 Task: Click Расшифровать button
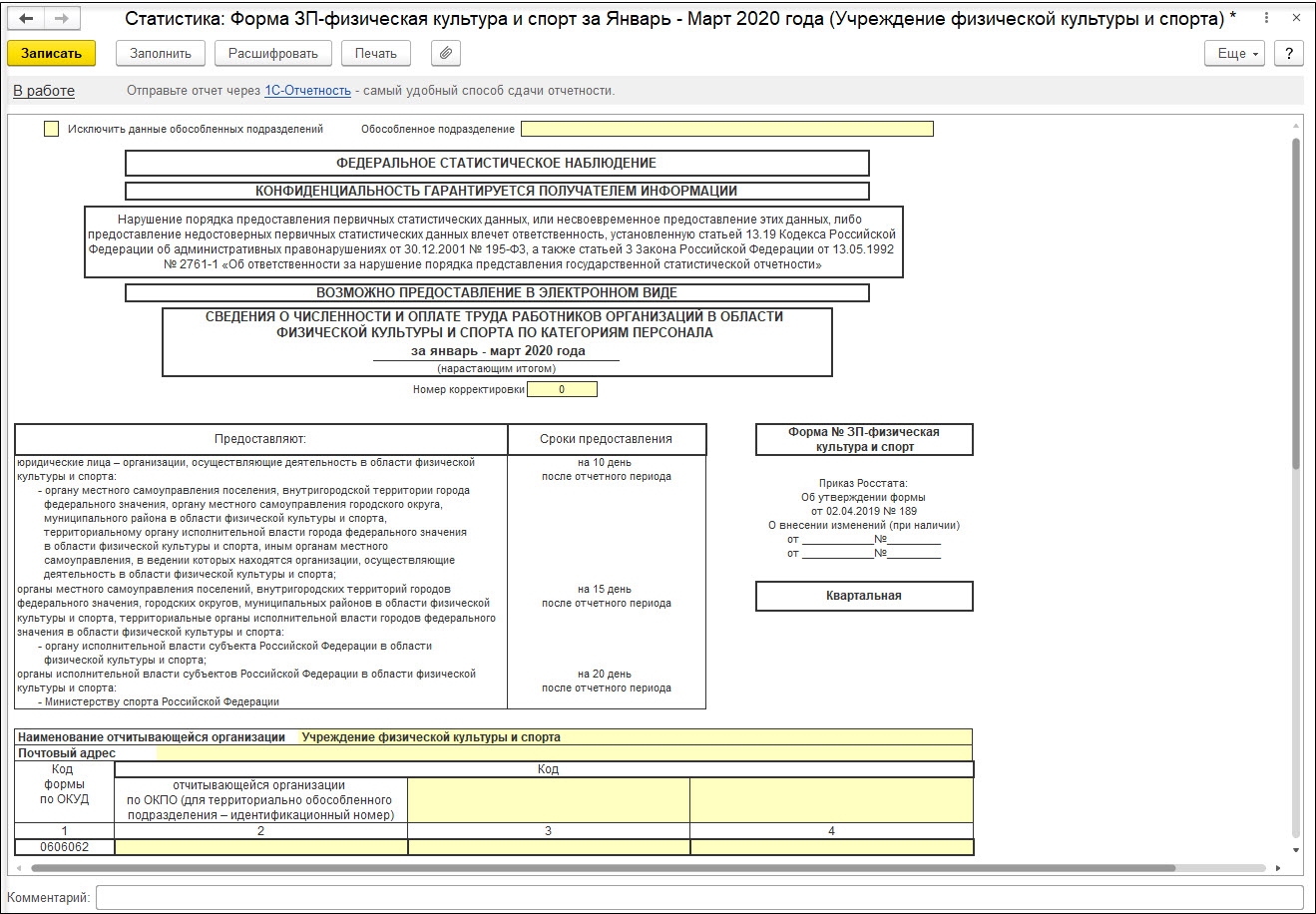273,54
